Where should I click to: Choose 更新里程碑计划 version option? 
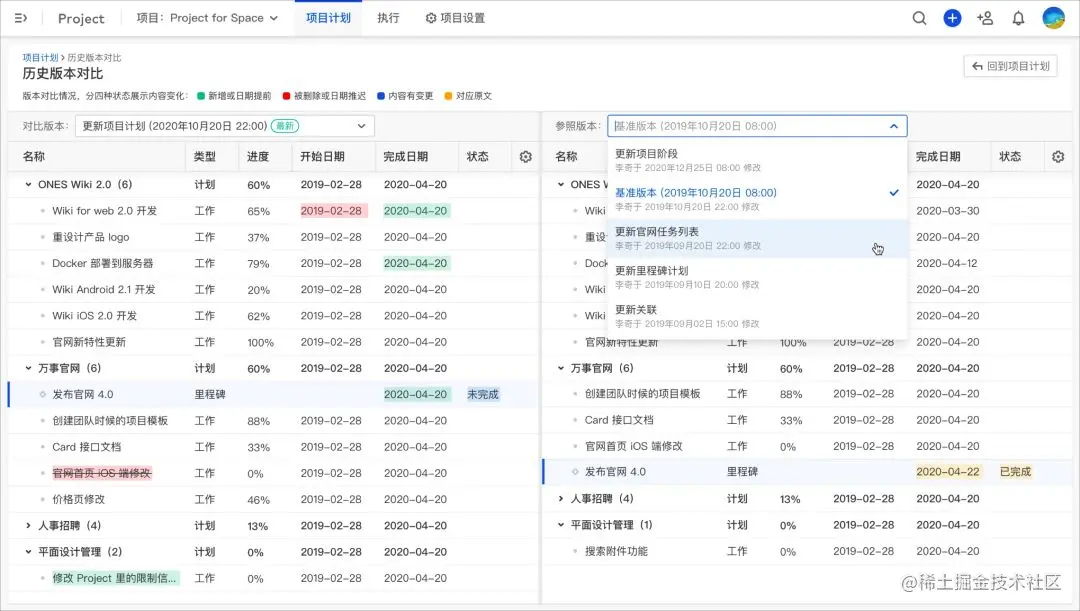coord(757,277)
